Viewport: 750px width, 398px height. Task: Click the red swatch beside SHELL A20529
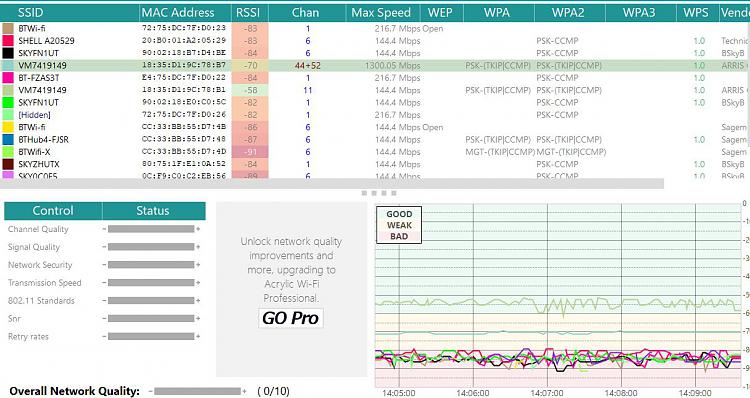click(x=8, y=41)
